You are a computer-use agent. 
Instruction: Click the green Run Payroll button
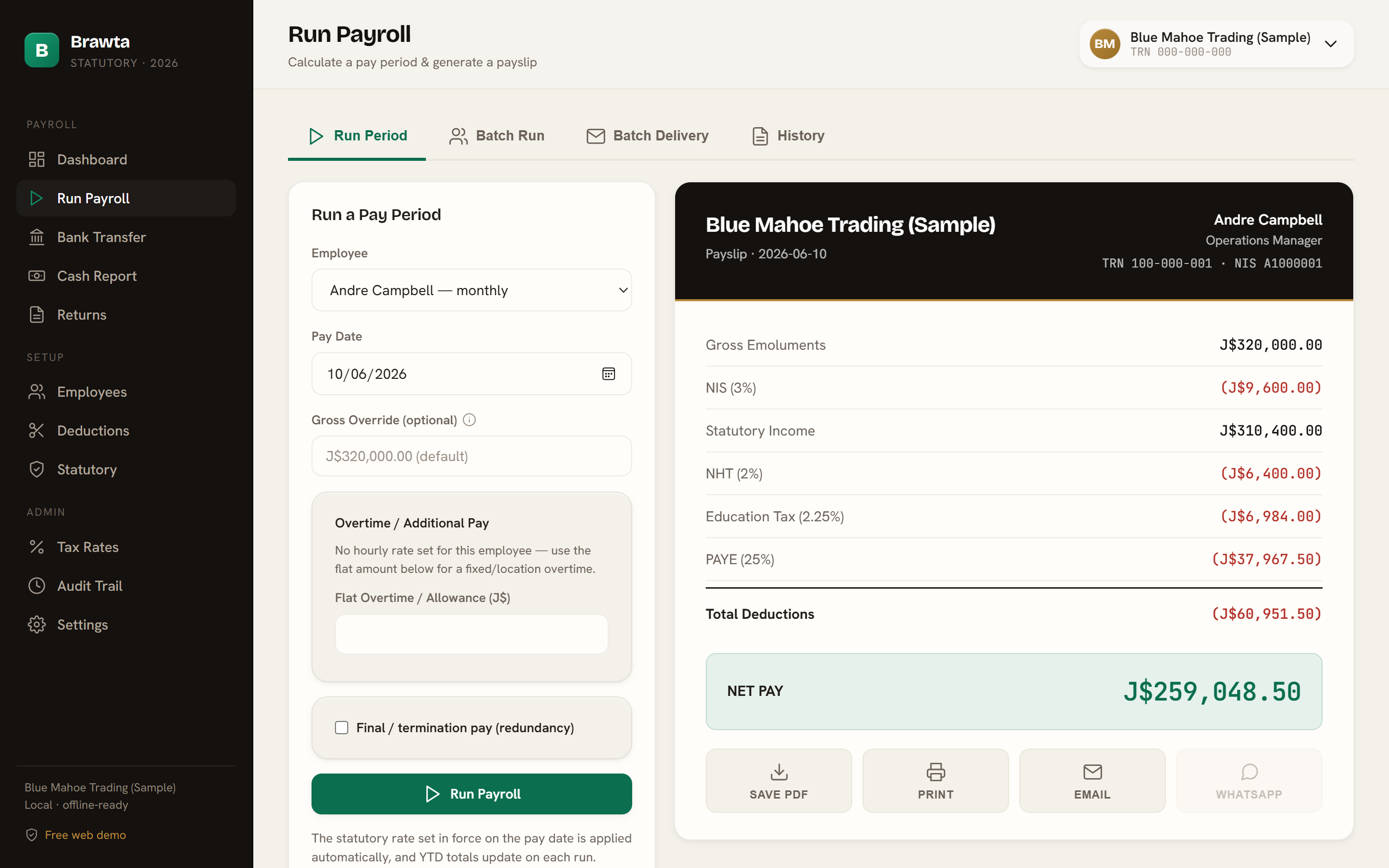tap(471, 793)
